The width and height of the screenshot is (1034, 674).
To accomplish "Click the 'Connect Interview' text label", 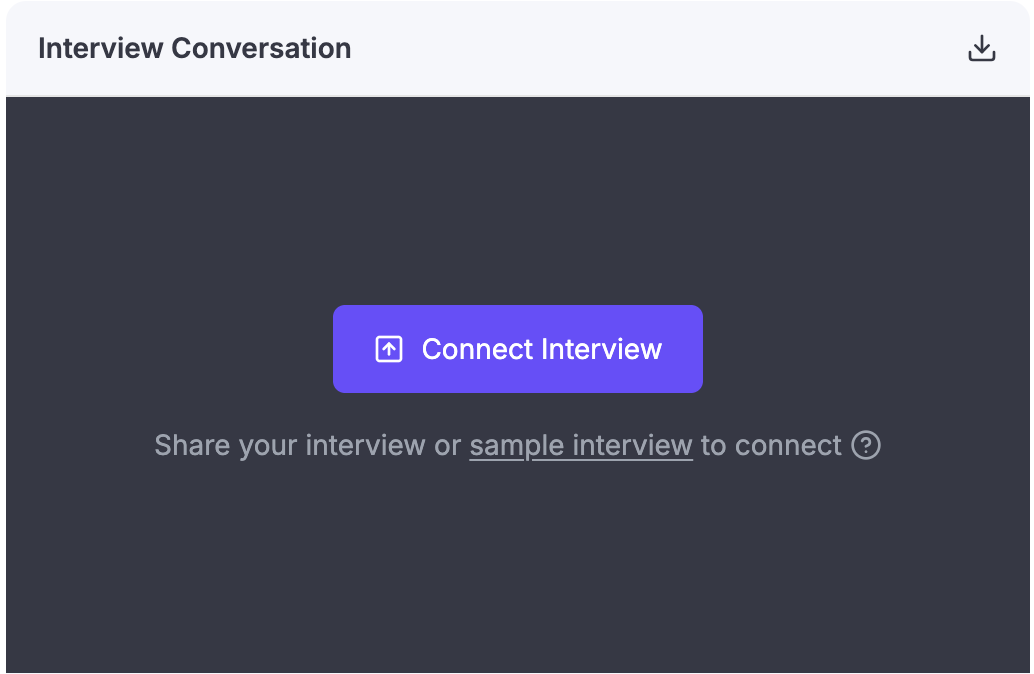I will point(541,349).
